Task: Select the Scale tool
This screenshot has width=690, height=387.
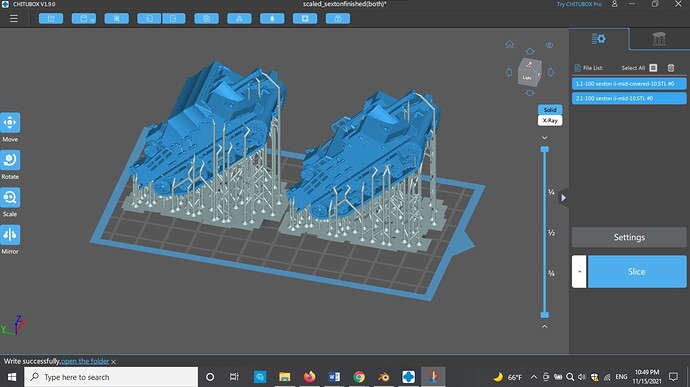Action: click(x=10, y=197)
